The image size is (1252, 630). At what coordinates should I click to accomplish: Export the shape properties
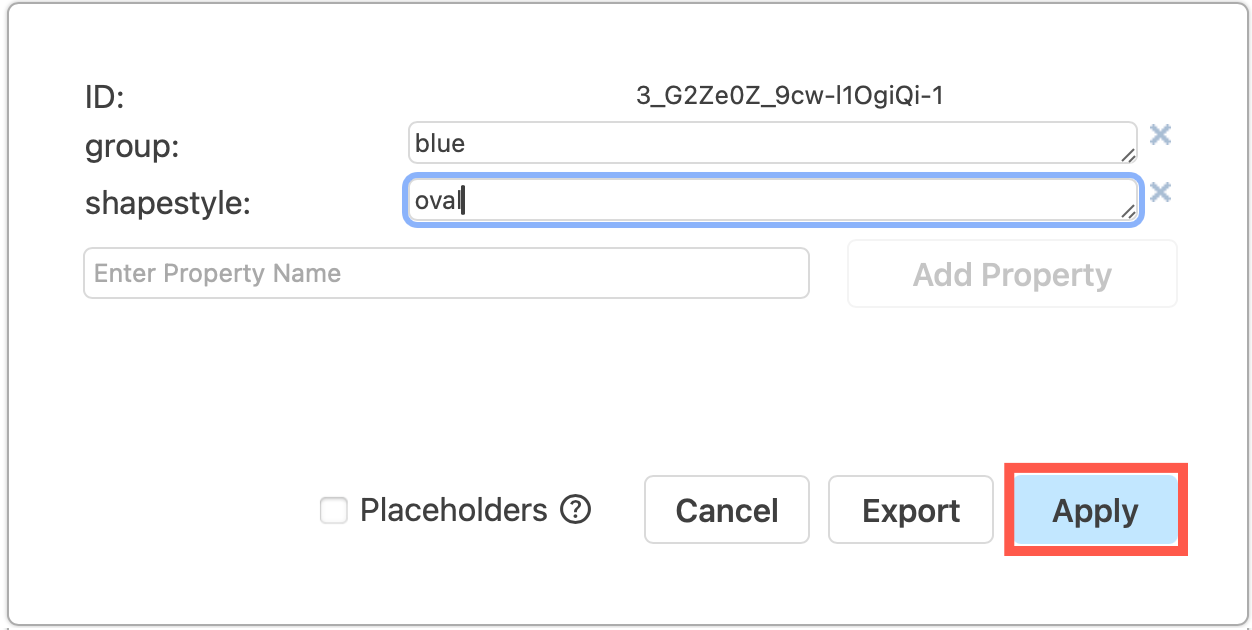[x=910, y=510]
